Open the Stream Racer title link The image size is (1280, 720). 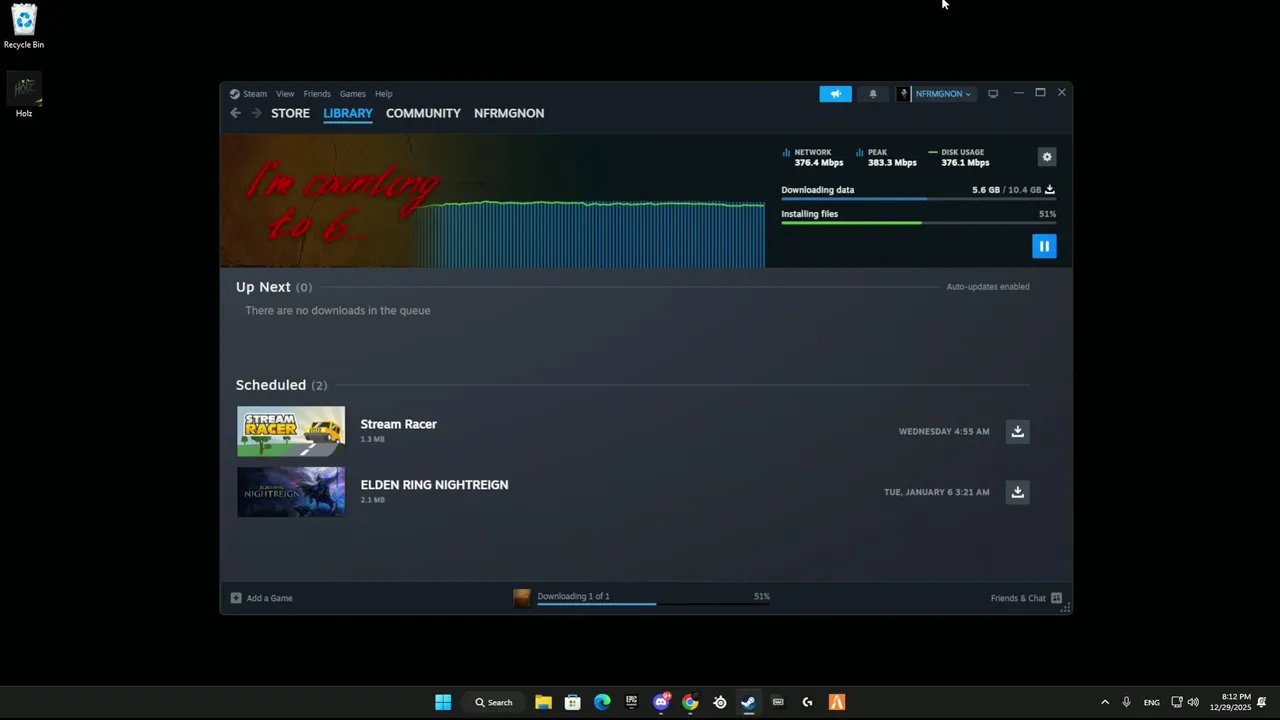[x=398, y=424]
